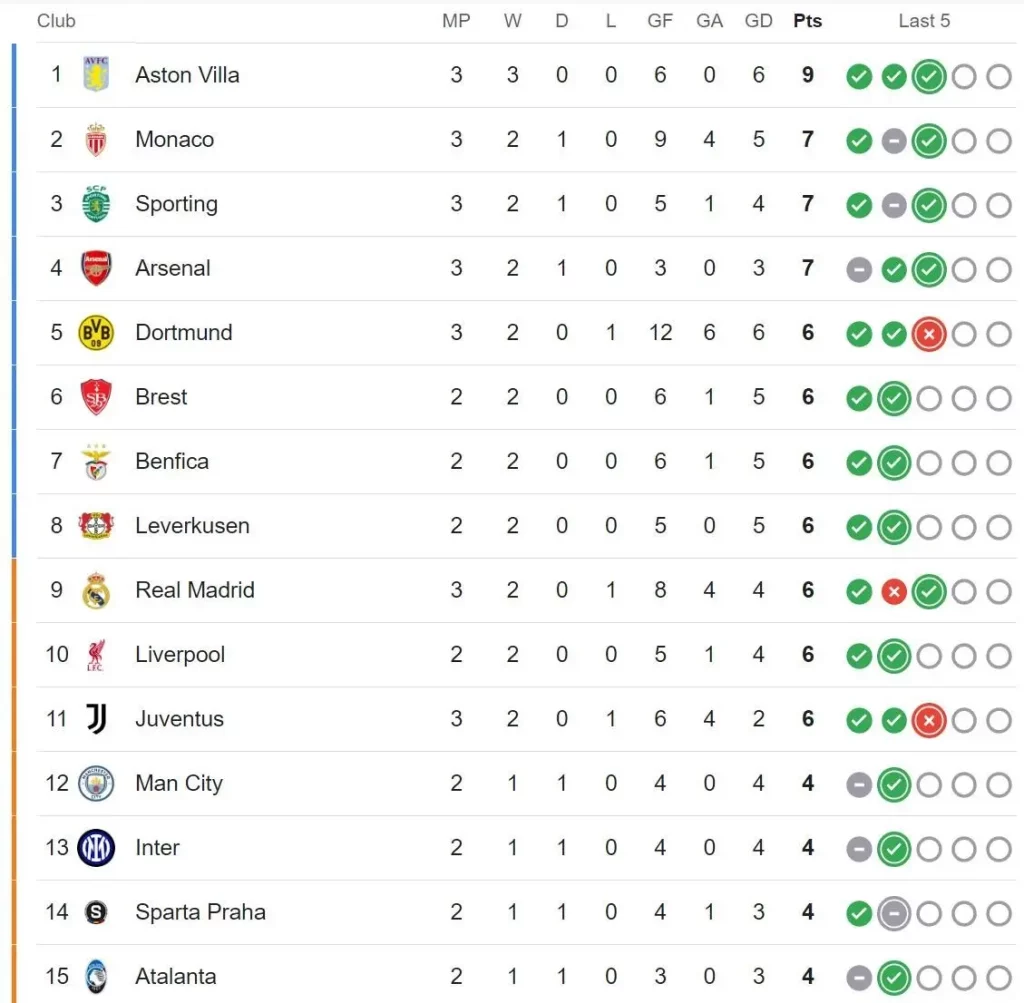The height and width of the screenshot is (1003, 1024).
Task: Click the Last 5 column header
Action: point(924,21)
